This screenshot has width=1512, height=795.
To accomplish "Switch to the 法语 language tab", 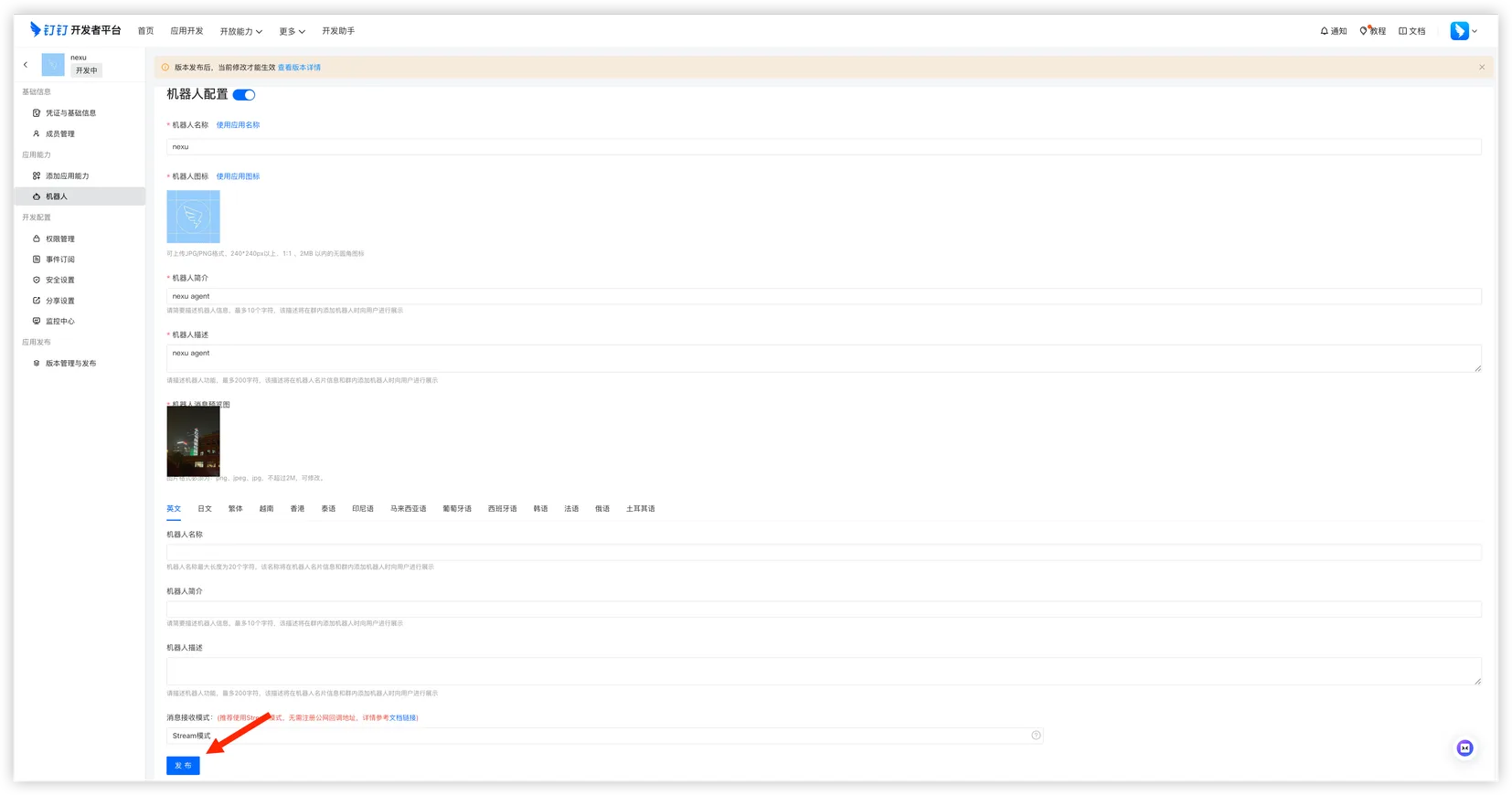I will 571,509.
